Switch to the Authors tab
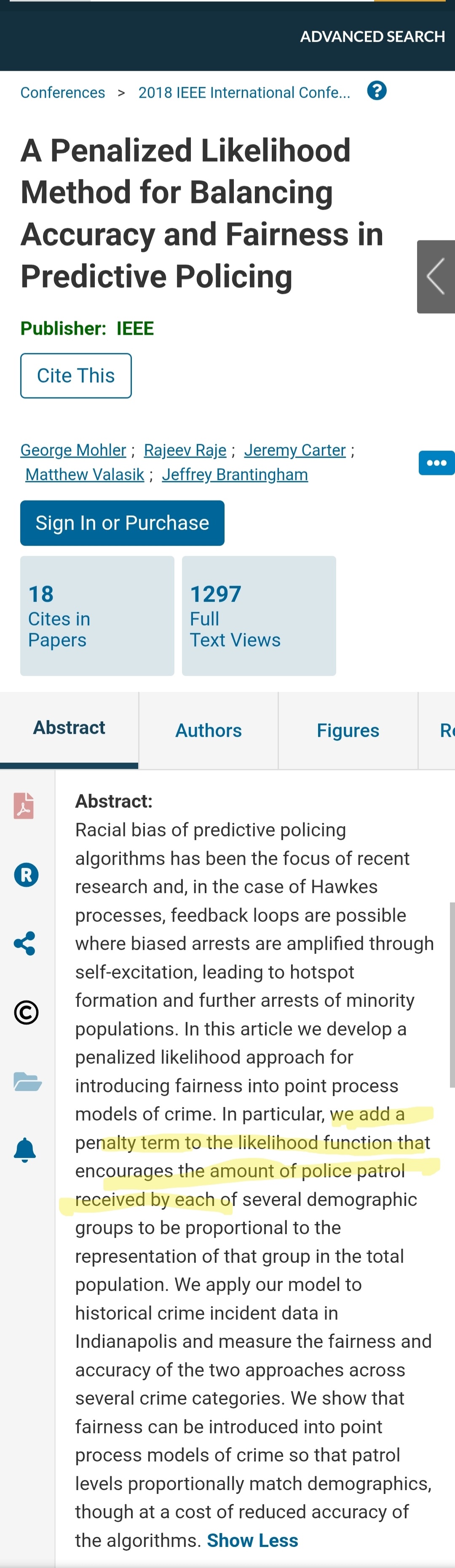 tap(208, 730)
